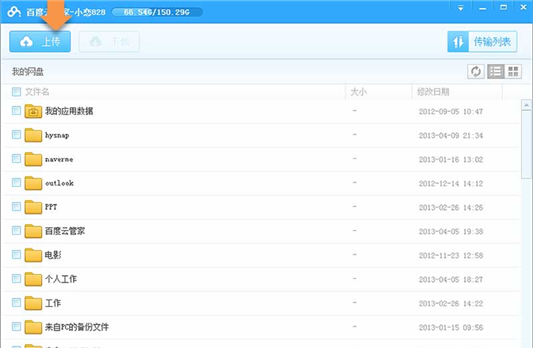Select the hysnap folder name
The image size is (533, 361).
pyautogui.click(x=57, y=135)
